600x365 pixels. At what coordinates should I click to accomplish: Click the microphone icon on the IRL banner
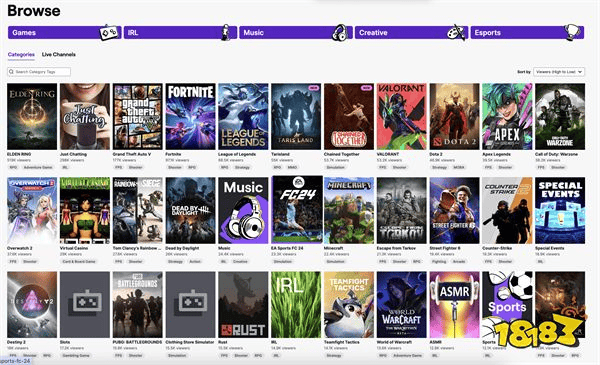click(226, 33)
